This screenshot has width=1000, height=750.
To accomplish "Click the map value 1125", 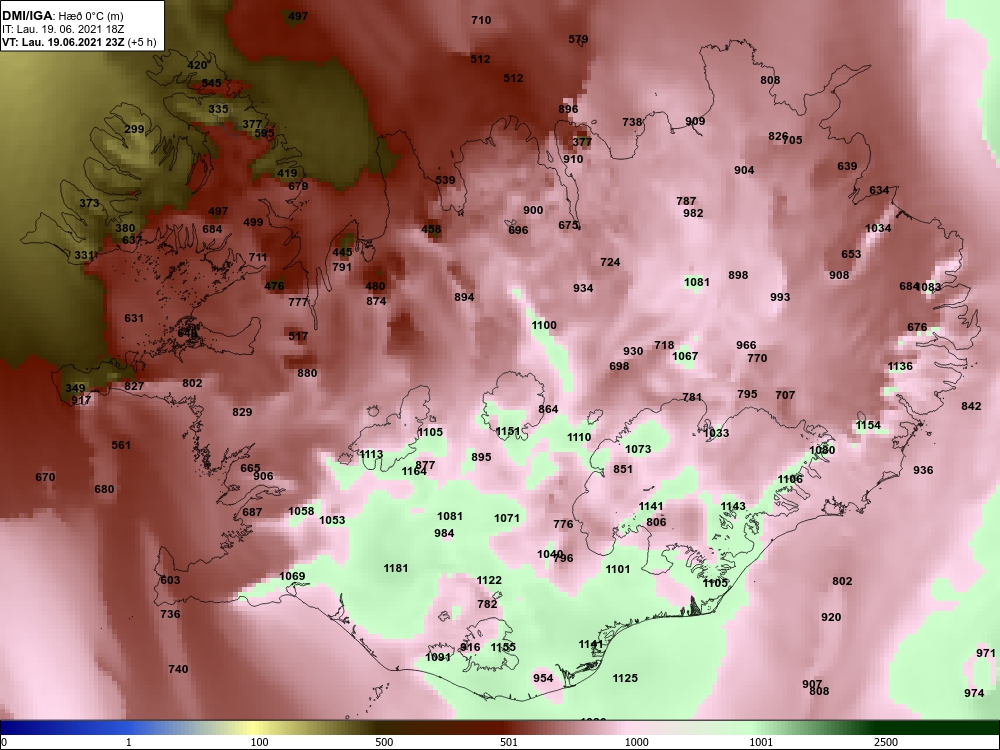I will point(625,679).
